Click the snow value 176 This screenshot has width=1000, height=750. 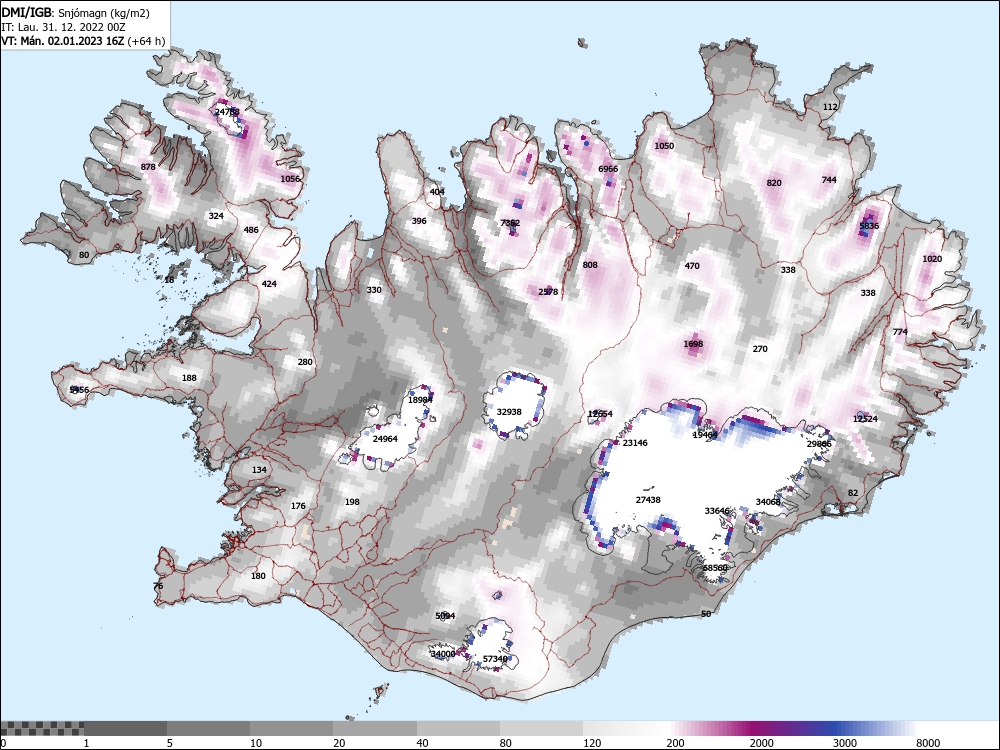[298, 506]
